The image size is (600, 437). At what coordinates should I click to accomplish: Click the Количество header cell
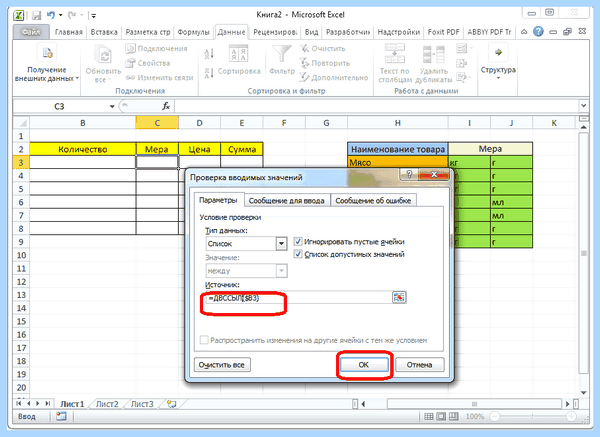tap(83, 149)
